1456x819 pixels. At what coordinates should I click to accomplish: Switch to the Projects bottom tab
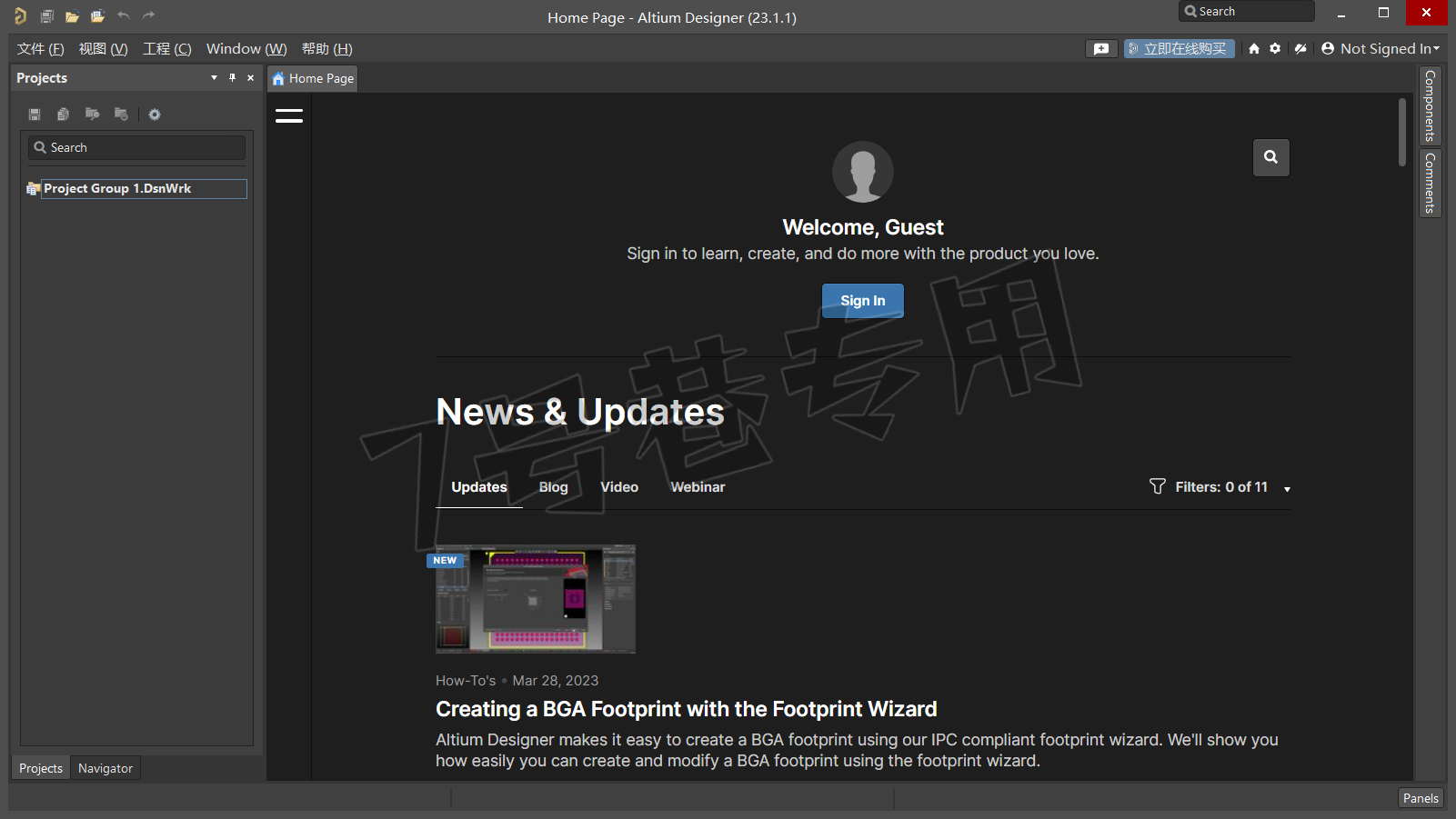click(x=41, y=768)
